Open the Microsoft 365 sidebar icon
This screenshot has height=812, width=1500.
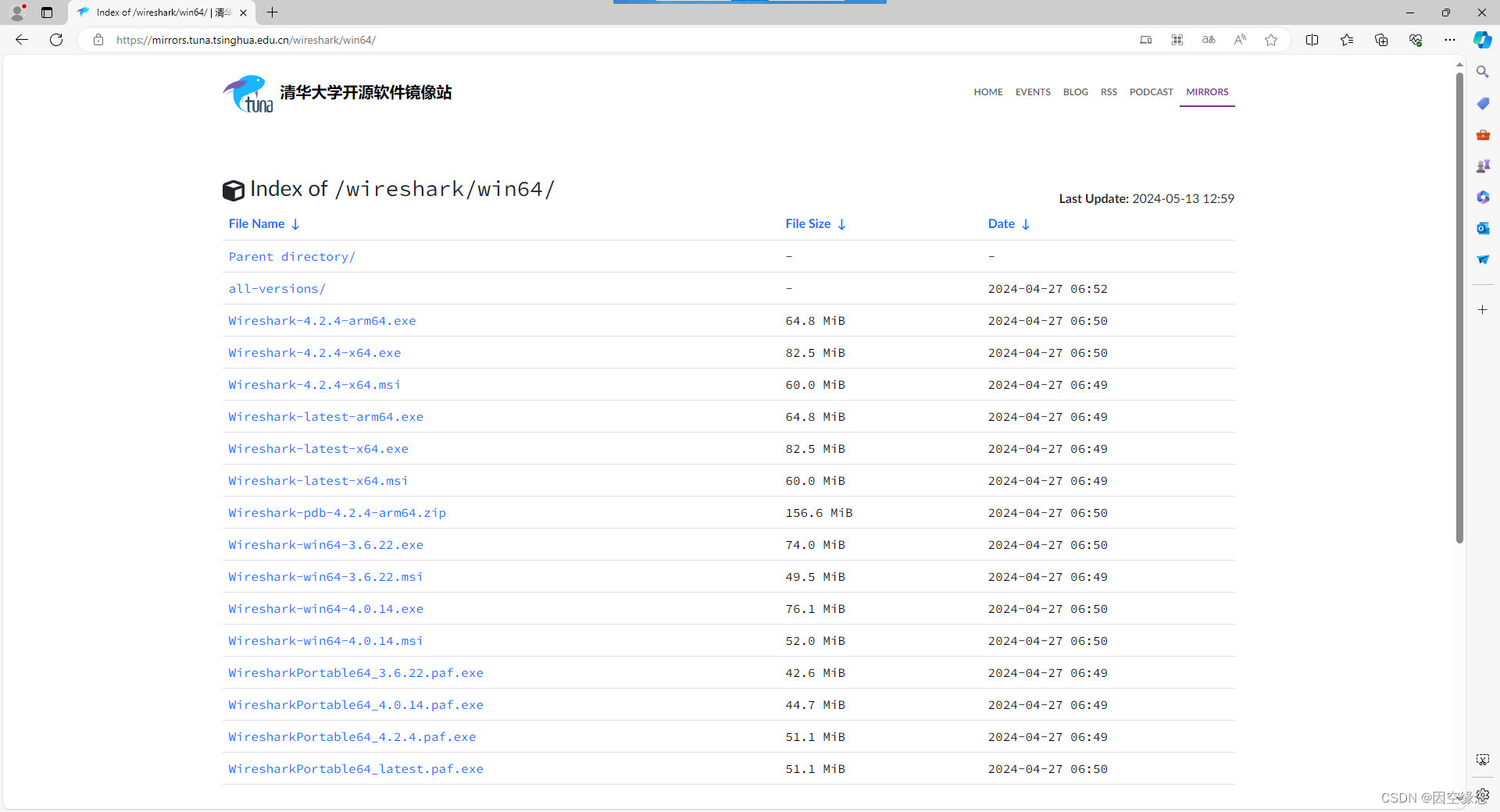point(1483,197)
